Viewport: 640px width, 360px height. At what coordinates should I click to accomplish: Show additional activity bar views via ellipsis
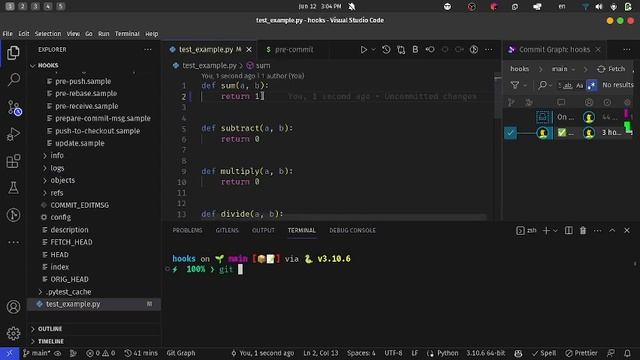[x=13, y=242]
